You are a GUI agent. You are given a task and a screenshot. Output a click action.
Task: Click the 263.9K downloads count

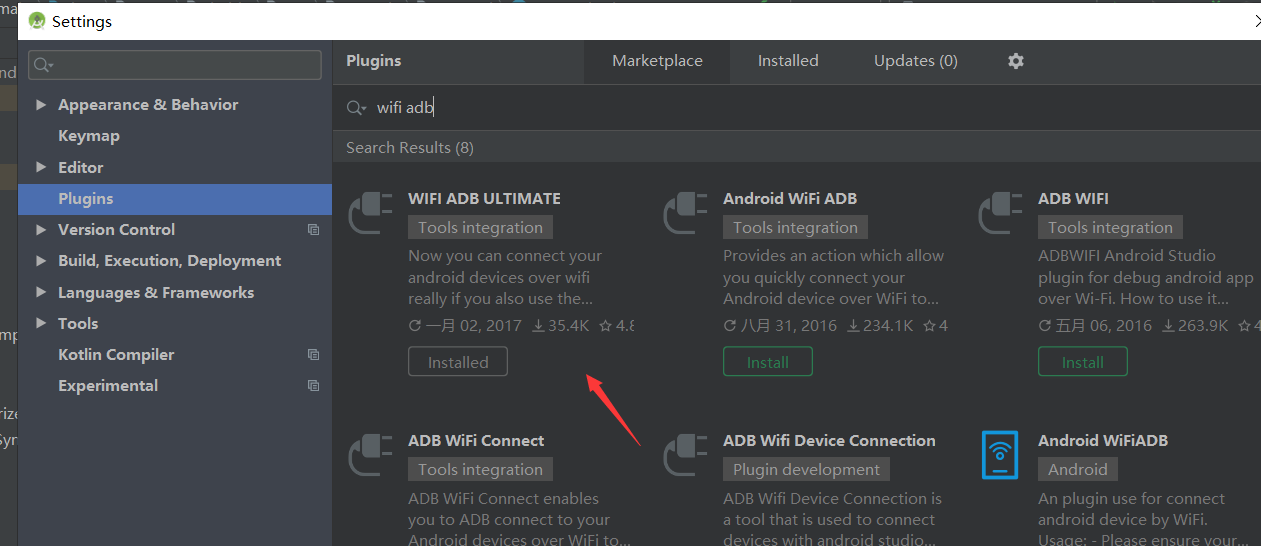1194,326
